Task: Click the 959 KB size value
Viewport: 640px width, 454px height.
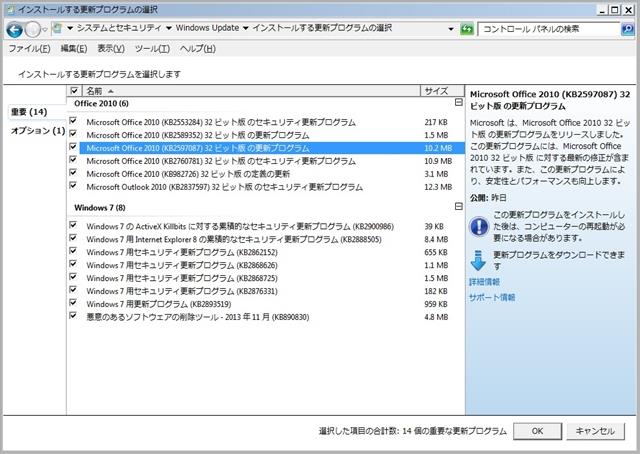Action: 436,304
